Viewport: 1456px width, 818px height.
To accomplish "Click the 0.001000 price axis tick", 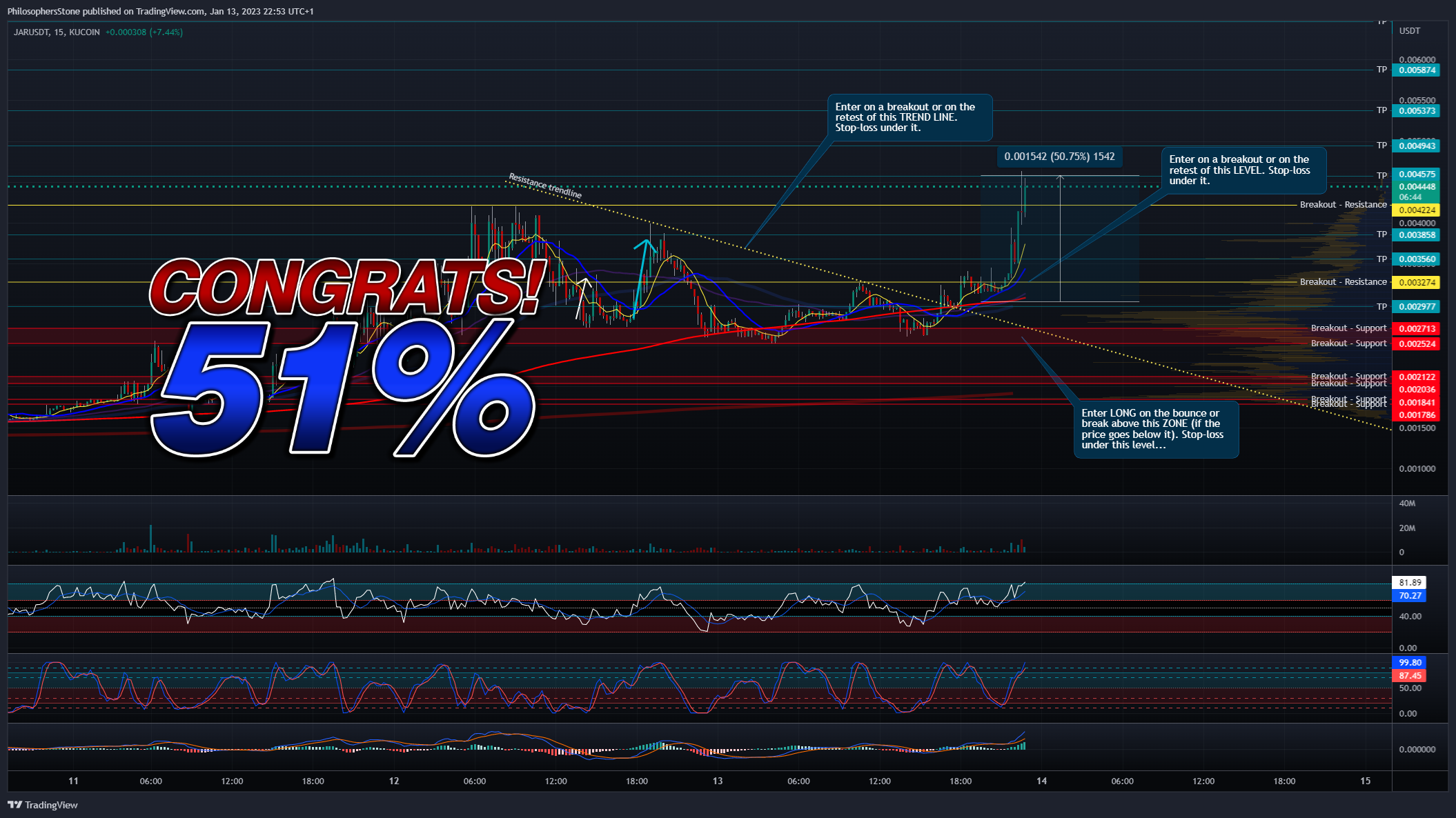I will coord(1417,469).
